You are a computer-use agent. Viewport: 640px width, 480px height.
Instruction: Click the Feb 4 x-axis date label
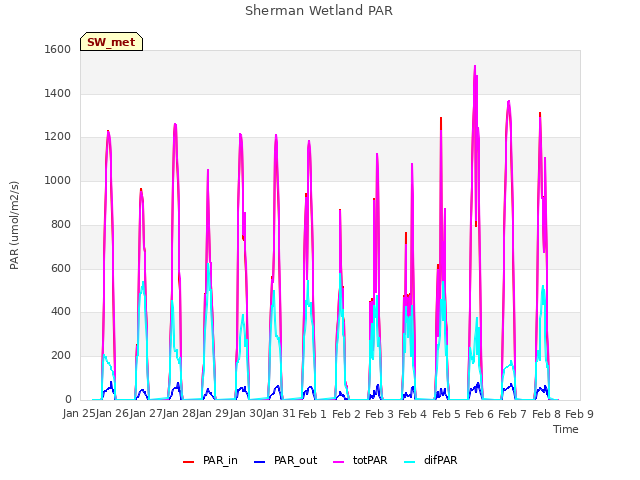pos(412,414)
